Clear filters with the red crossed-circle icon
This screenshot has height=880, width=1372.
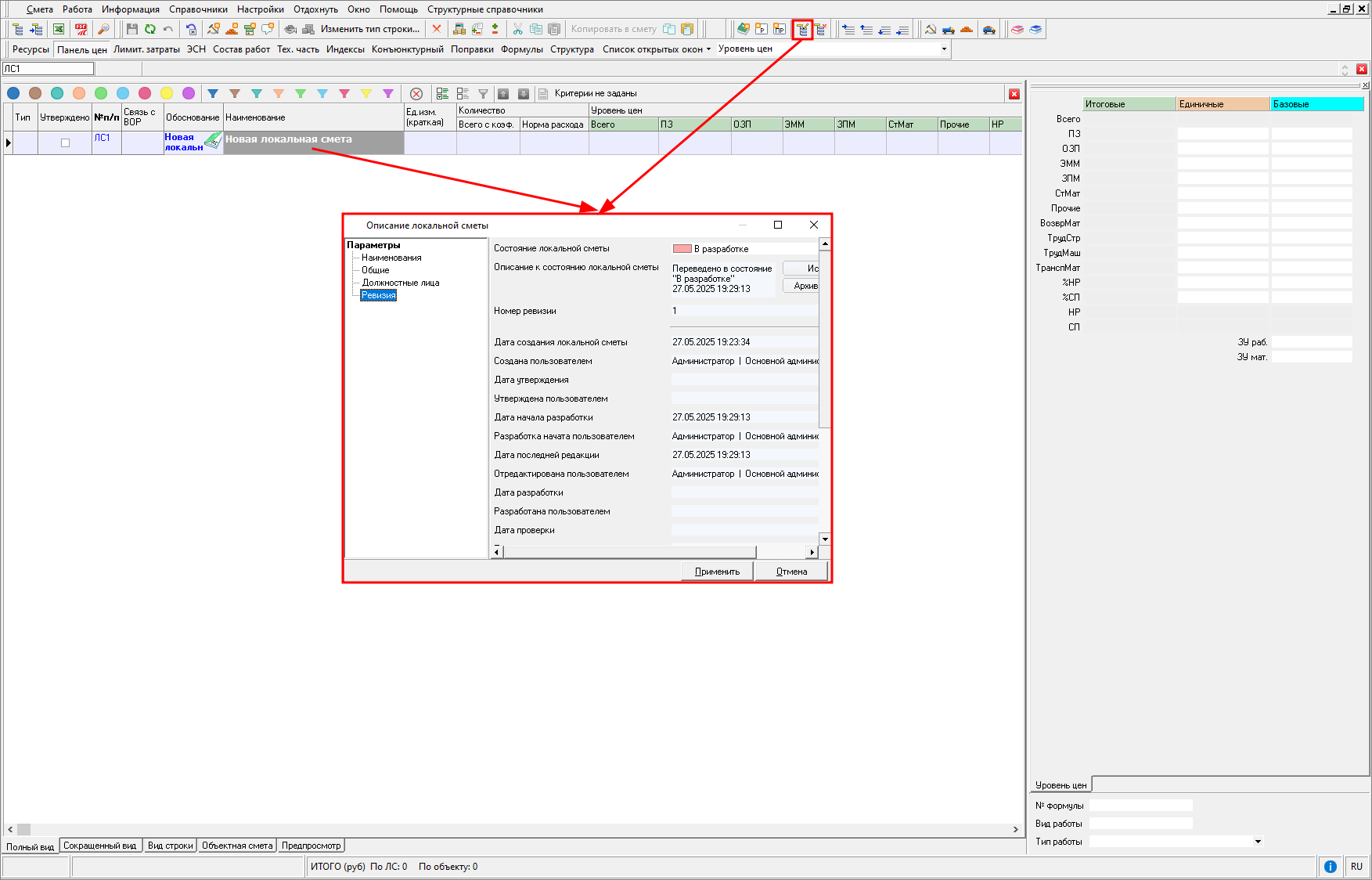tap(416, 94)
